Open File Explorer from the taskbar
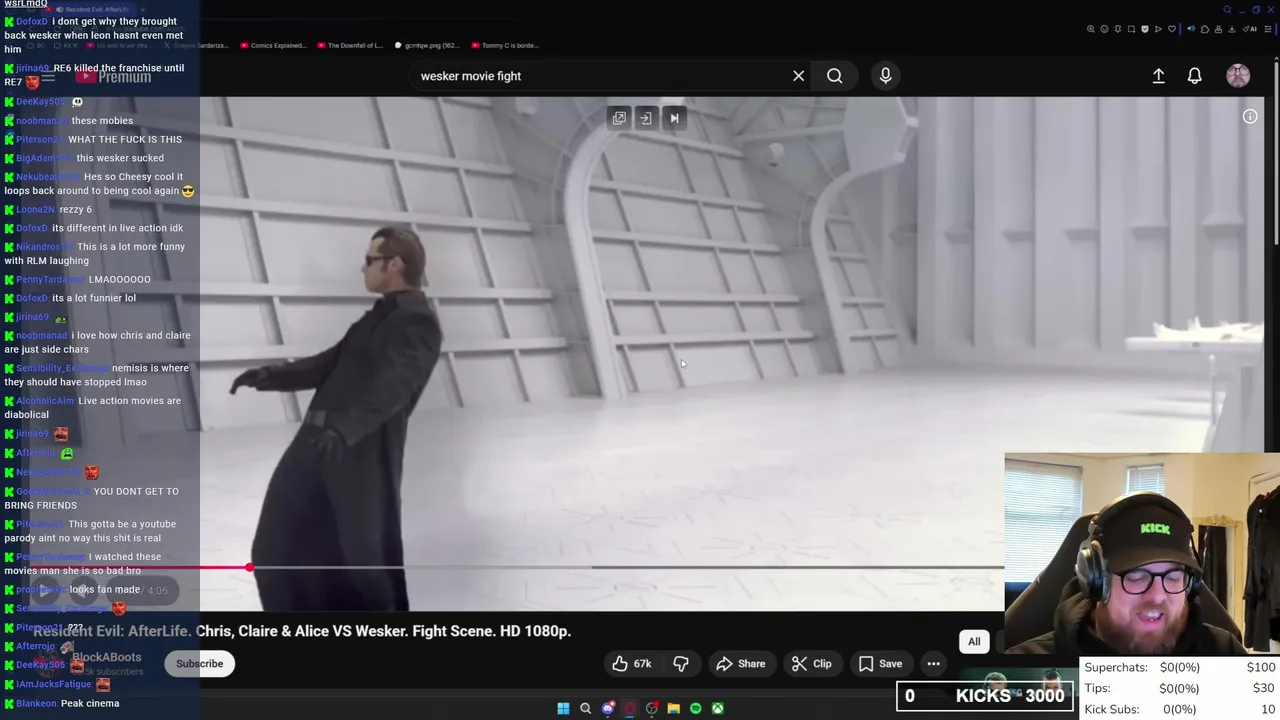This screenshot has width=1280, height=720. point(673,709)
